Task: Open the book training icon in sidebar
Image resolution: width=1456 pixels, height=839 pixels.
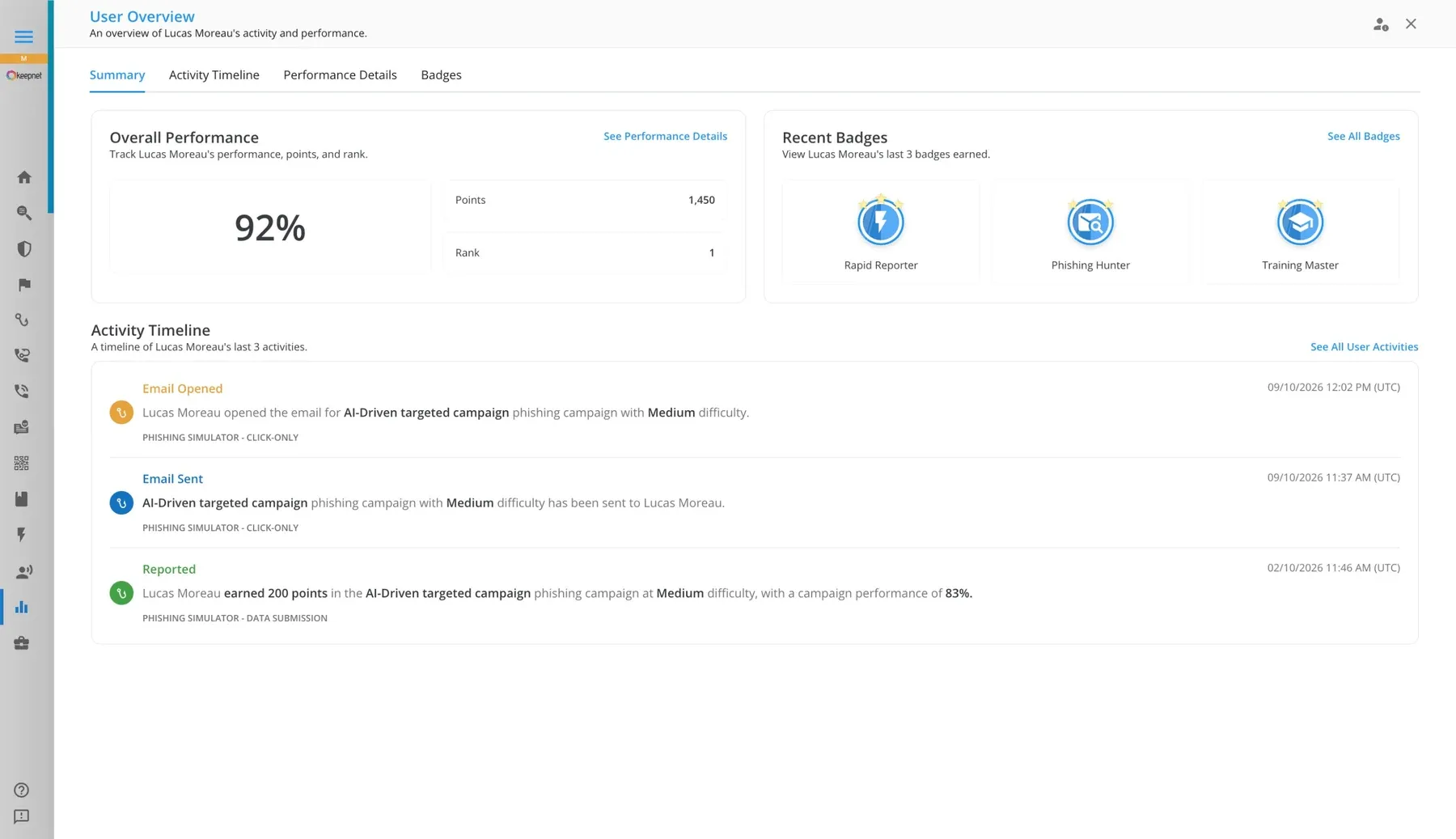Action: pyautogui.click(x=22, y=499)
